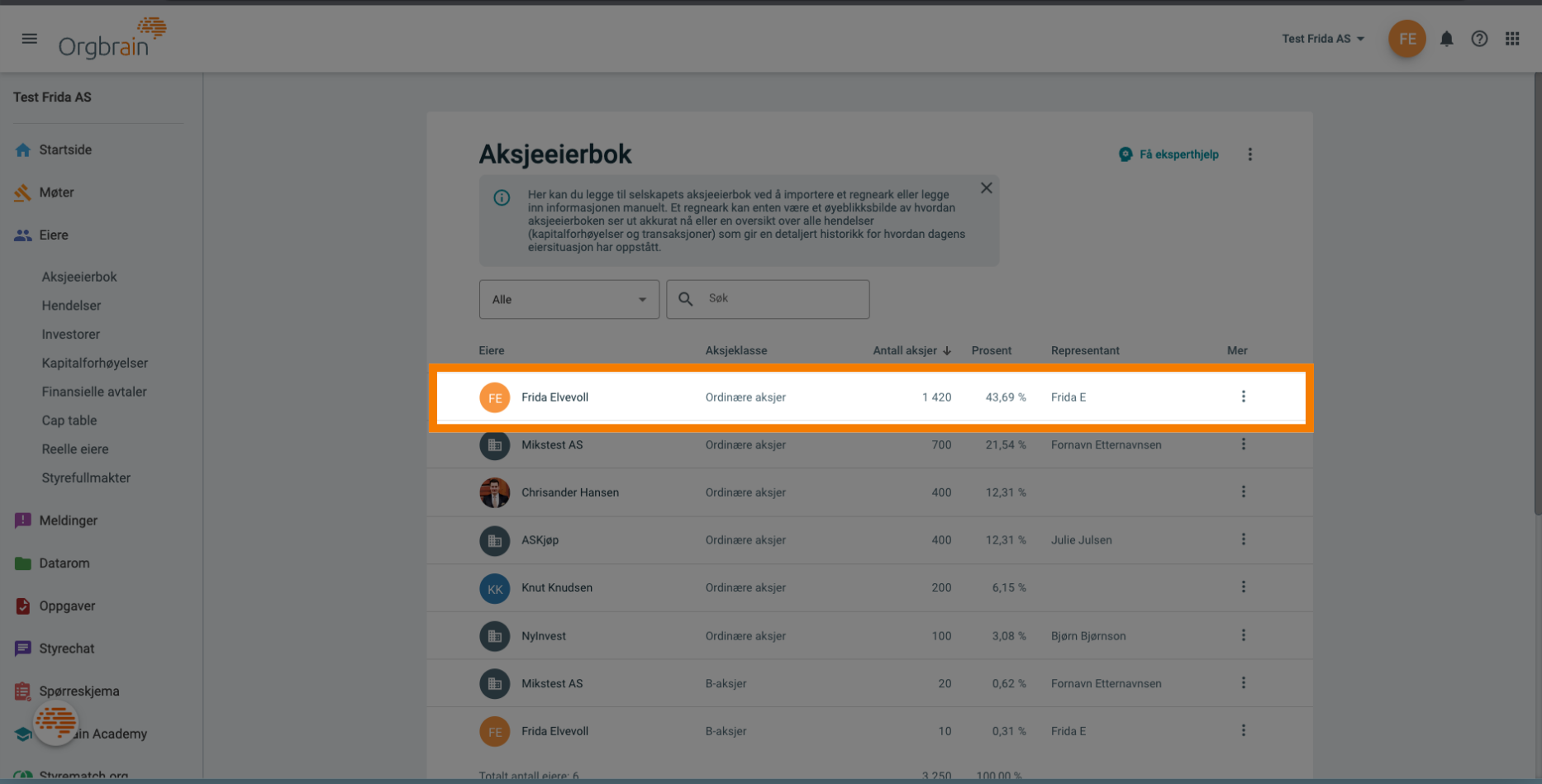Open Reelle eiere in the sidebar
This screenshot has width=1542, height=784.
pos(75,449)
